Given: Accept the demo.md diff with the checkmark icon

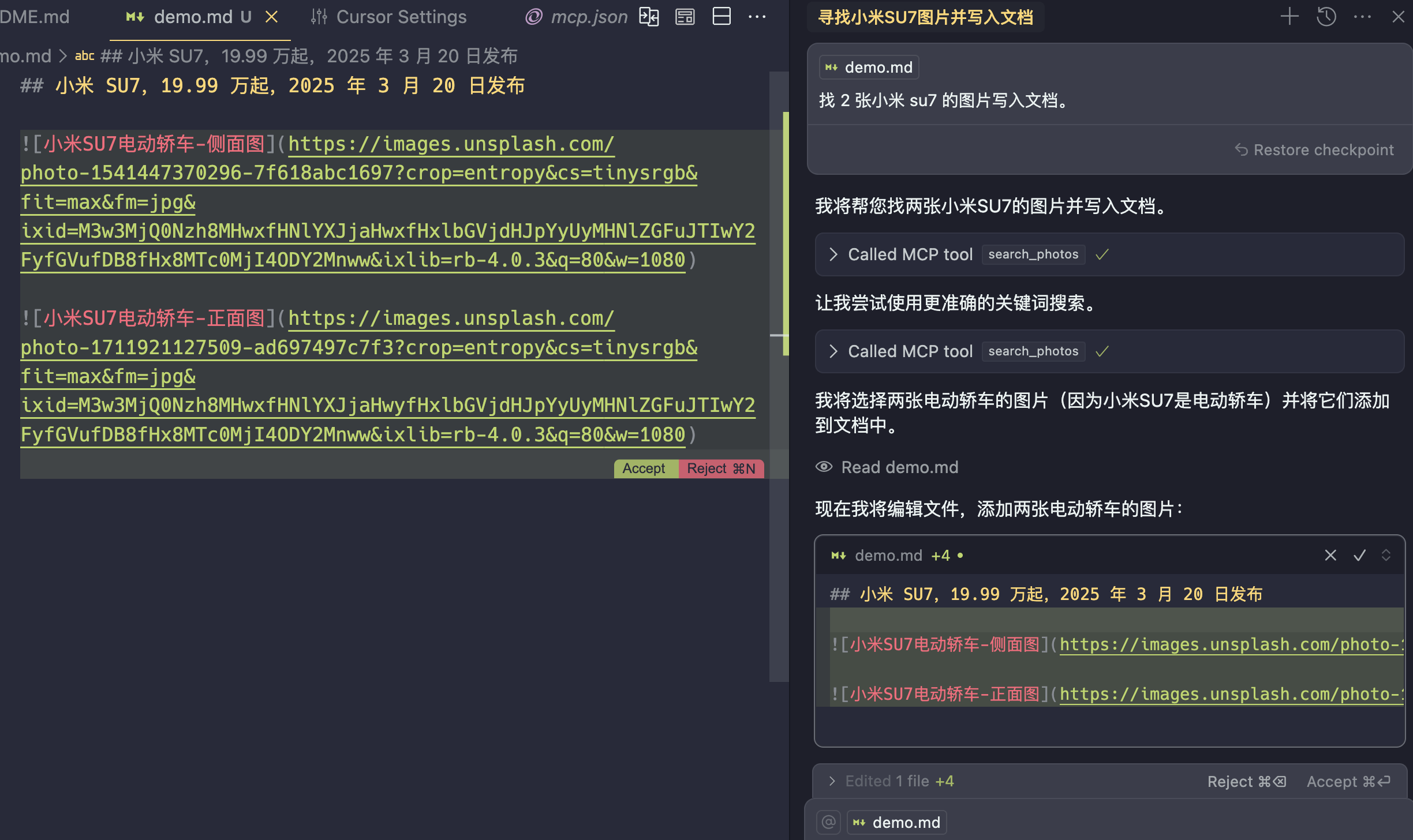Looking at the screenshot, I should click(x=1359, y=555).
